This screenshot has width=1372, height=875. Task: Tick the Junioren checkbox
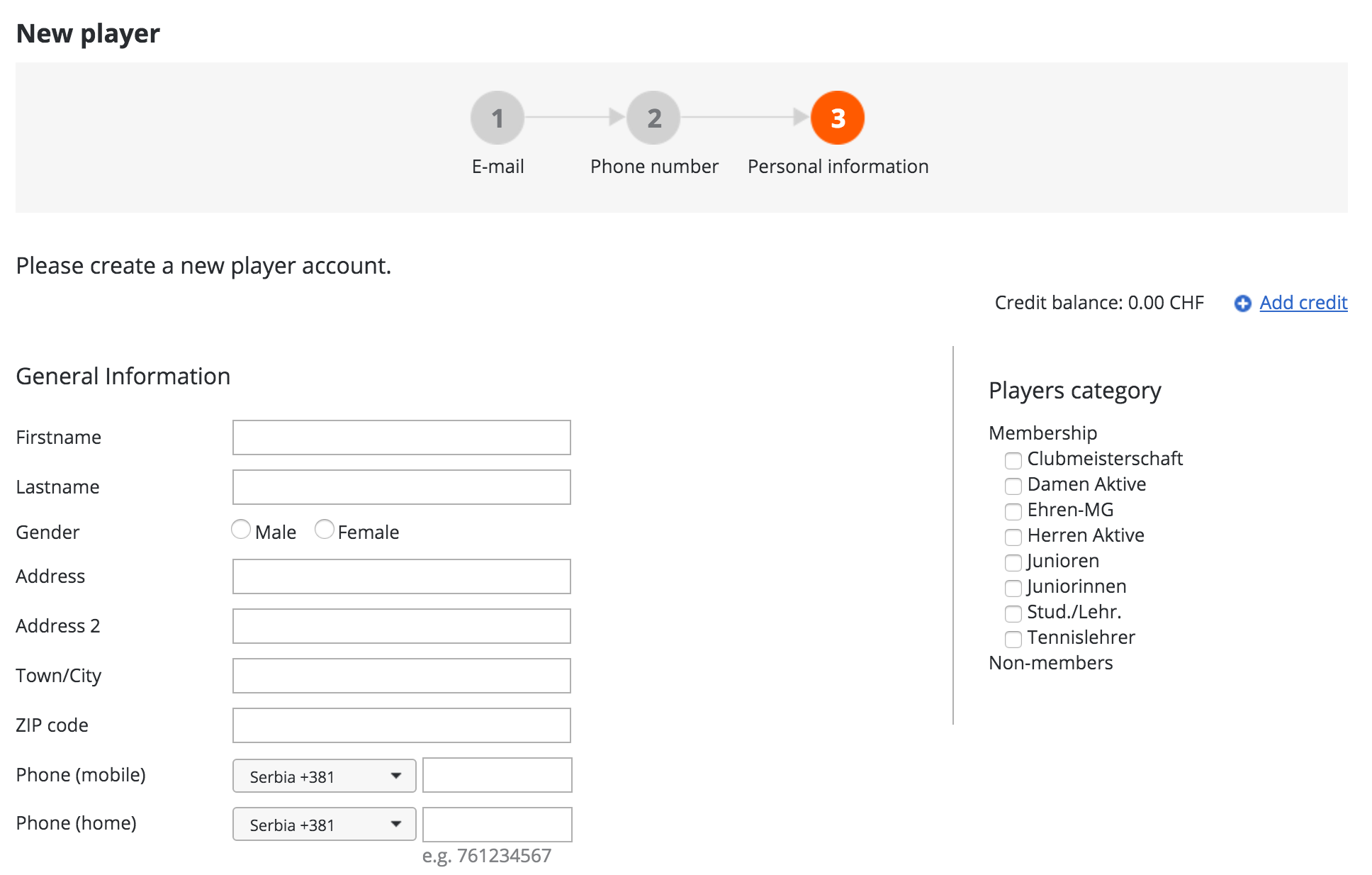[x=1013, y=562]
